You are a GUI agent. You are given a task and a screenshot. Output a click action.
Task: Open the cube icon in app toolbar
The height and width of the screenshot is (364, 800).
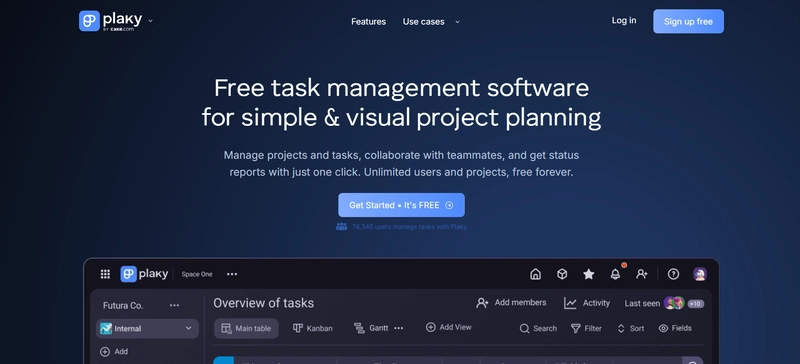tap(562, 274)
